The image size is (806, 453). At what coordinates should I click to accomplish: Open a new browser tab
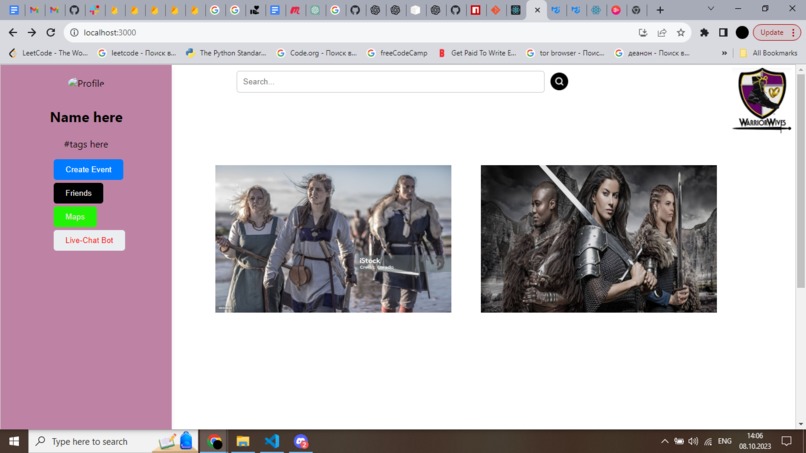click(x=660, y=10)
